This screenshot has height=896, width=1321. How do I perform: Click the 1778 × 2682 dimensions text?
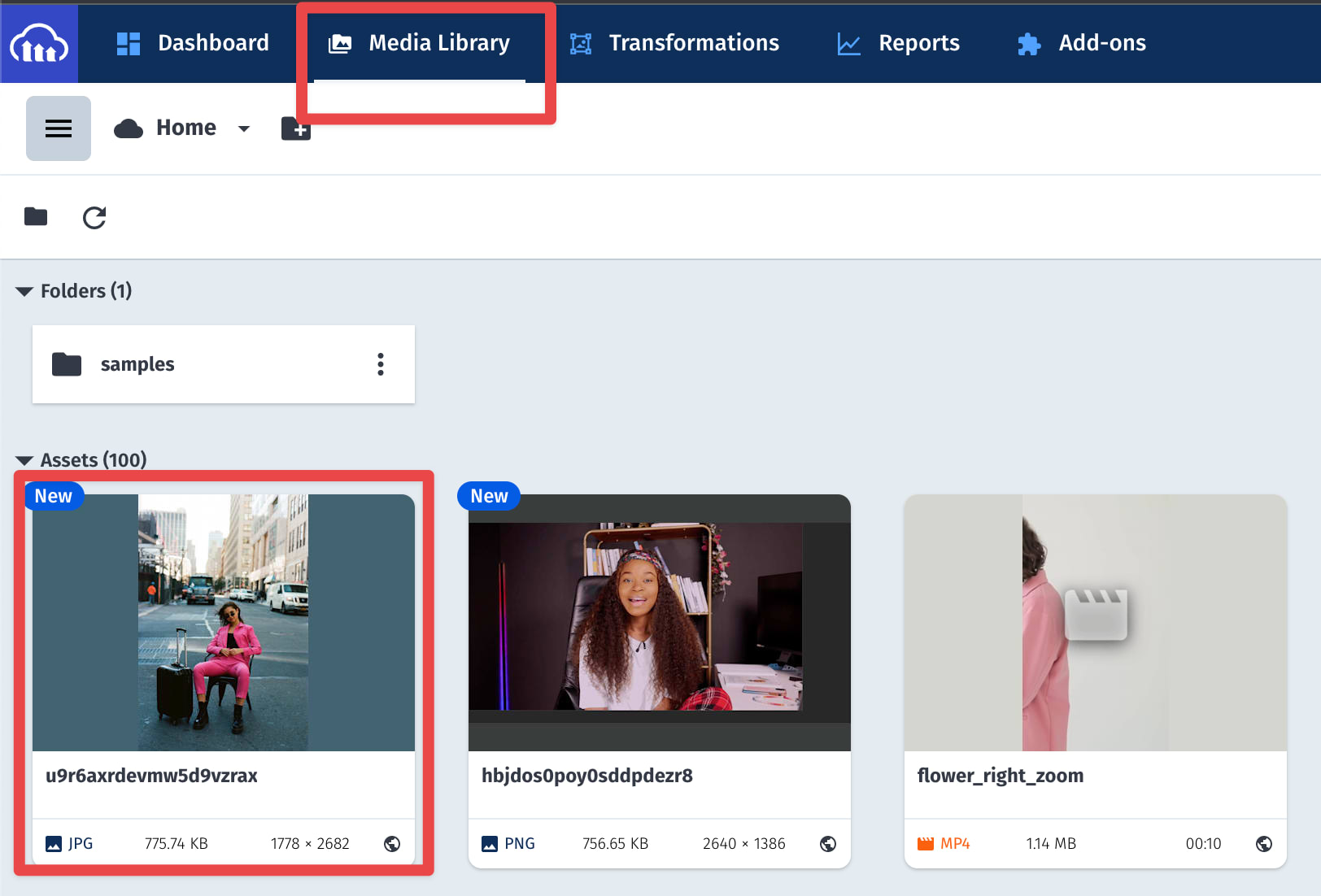click(x=310, y=844)
